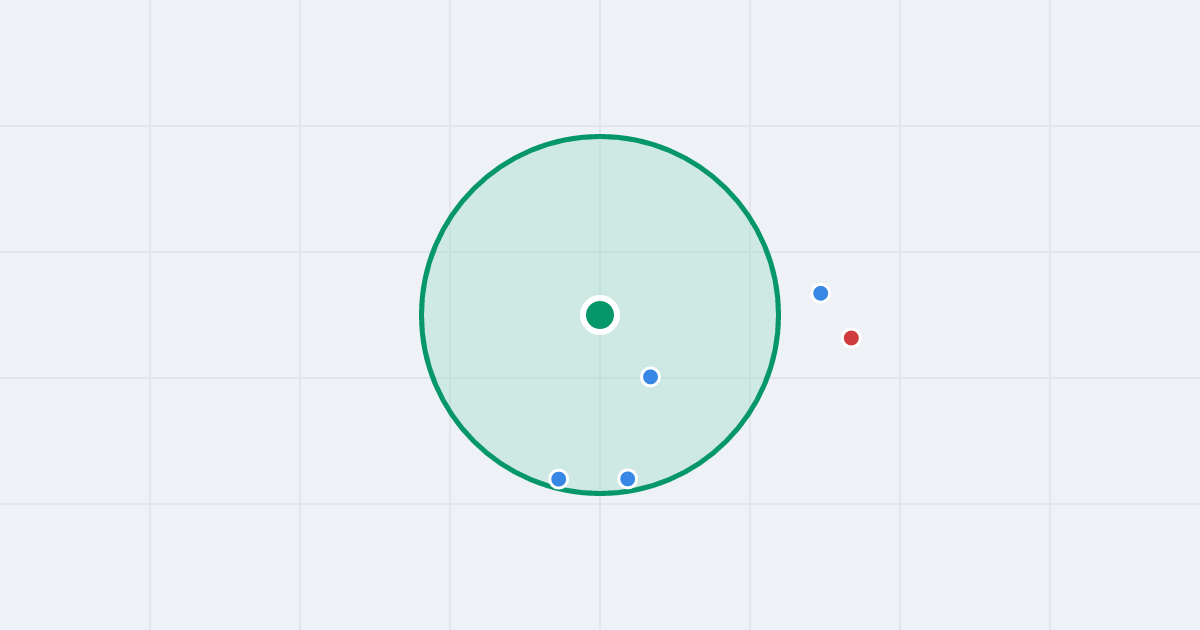This screenshot has height=630, width=1200.
Task: Pick the blue dot nearest the green center
Action: click(650, 377)
